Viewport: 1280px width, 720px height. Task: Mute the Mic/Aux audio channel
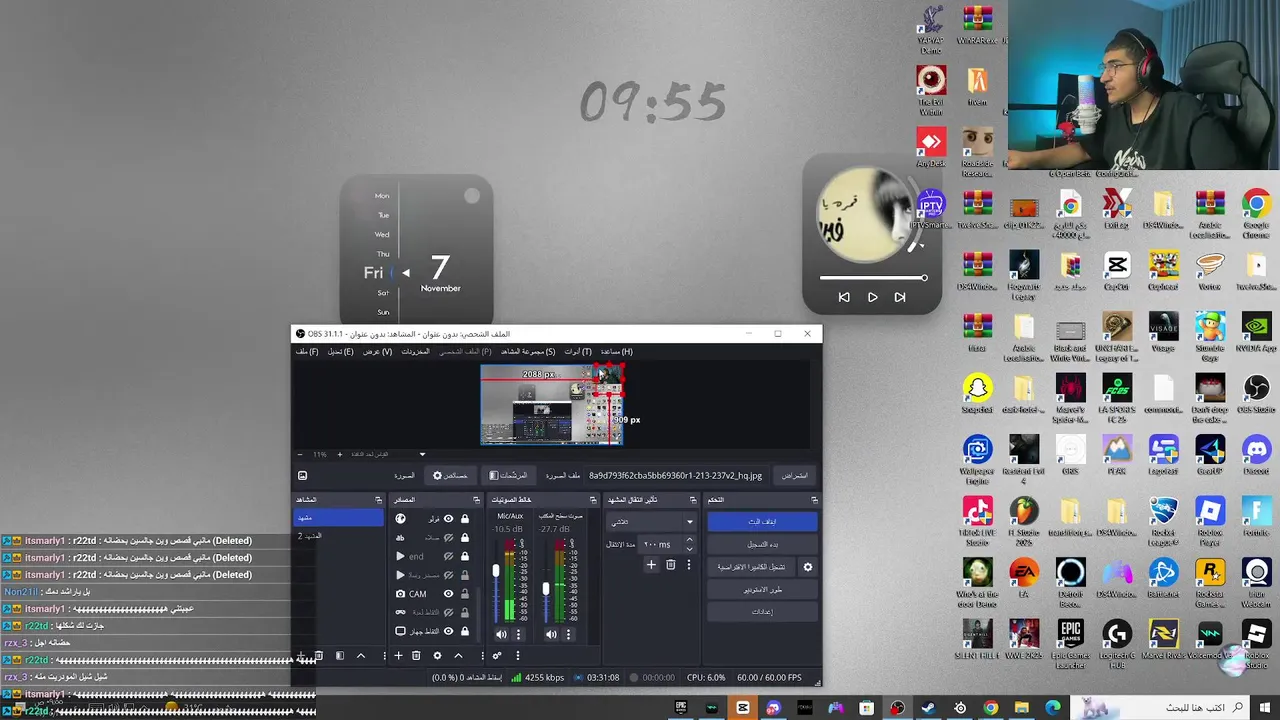tap(501, 635)
